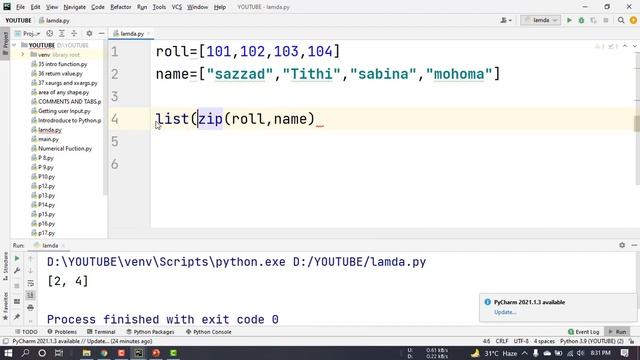Expand the venv library root folder
640x360 pixels.
tap(23, 54)
